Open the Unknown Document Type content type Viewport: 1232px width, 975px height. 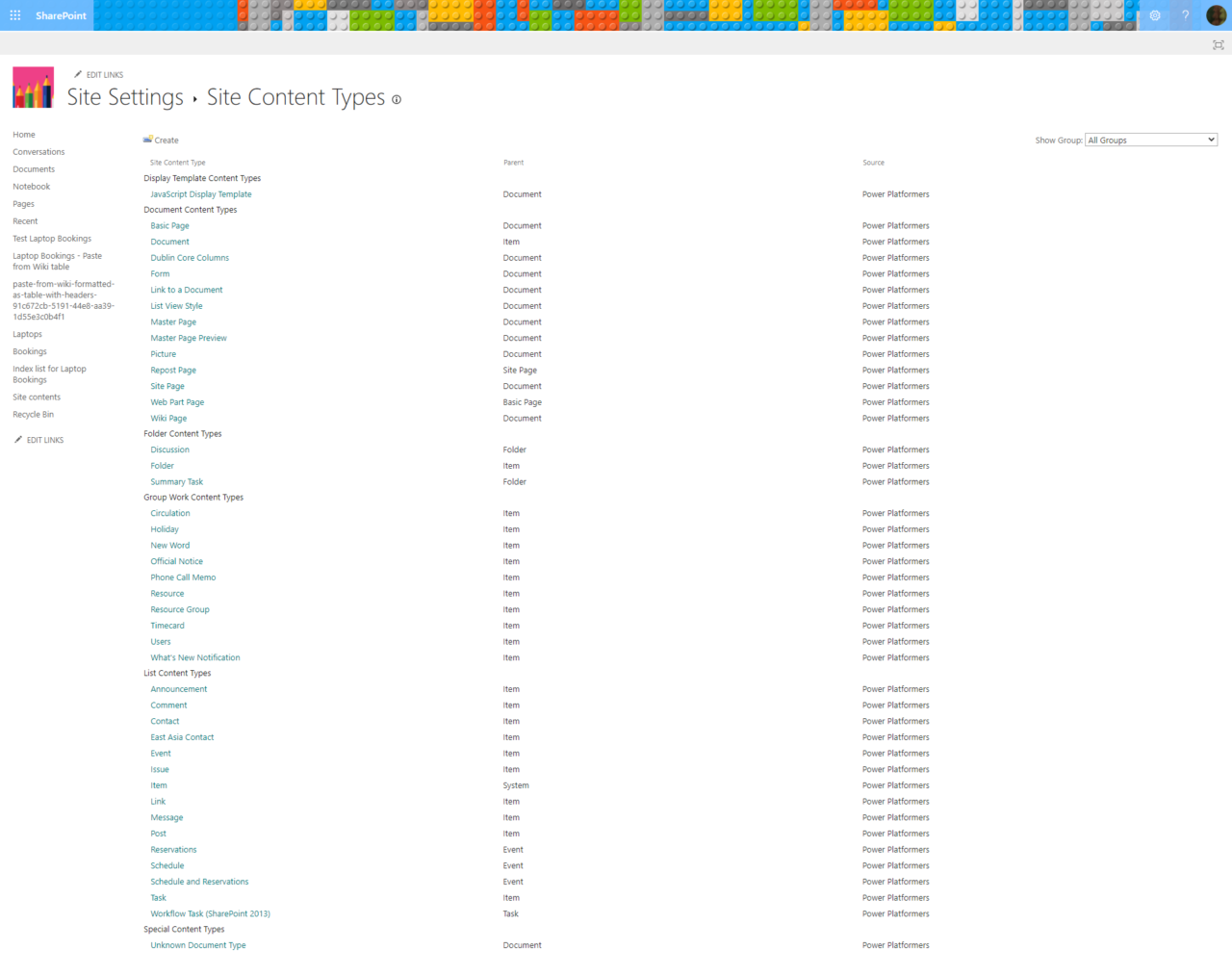pyautogui.click(x=197, y=944)
